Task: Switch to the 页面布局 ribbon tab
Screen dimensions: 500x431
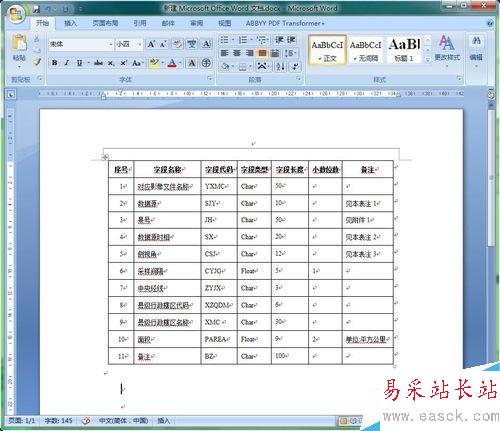Action: tap(105, 23)
